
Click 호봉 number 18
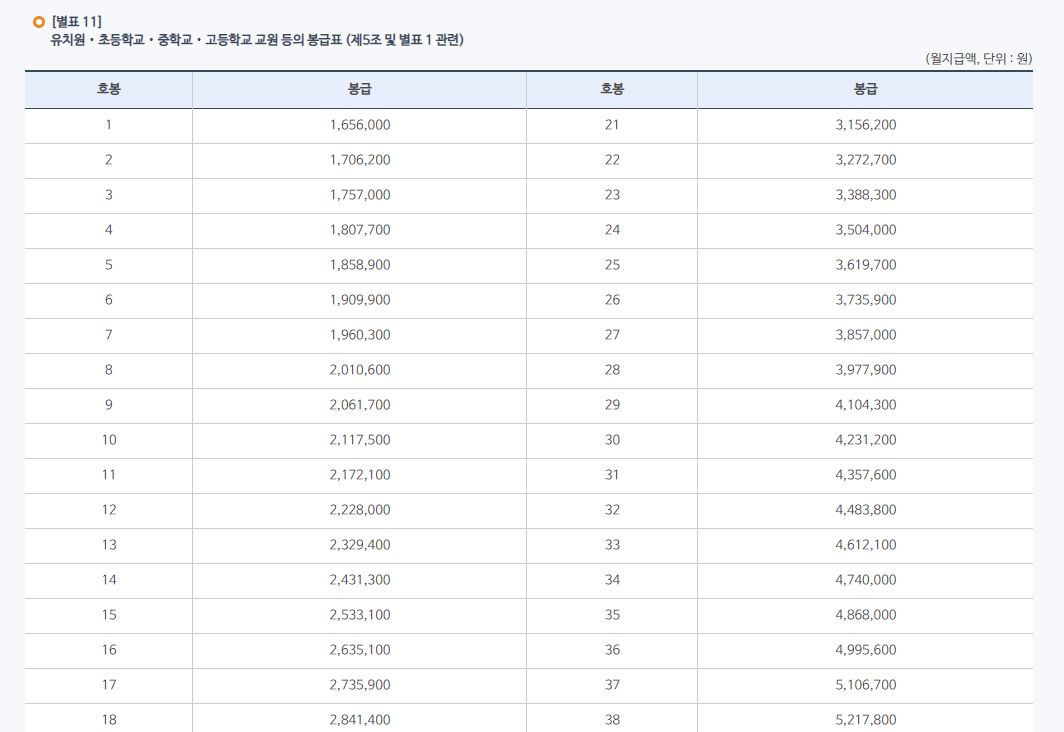109,720
